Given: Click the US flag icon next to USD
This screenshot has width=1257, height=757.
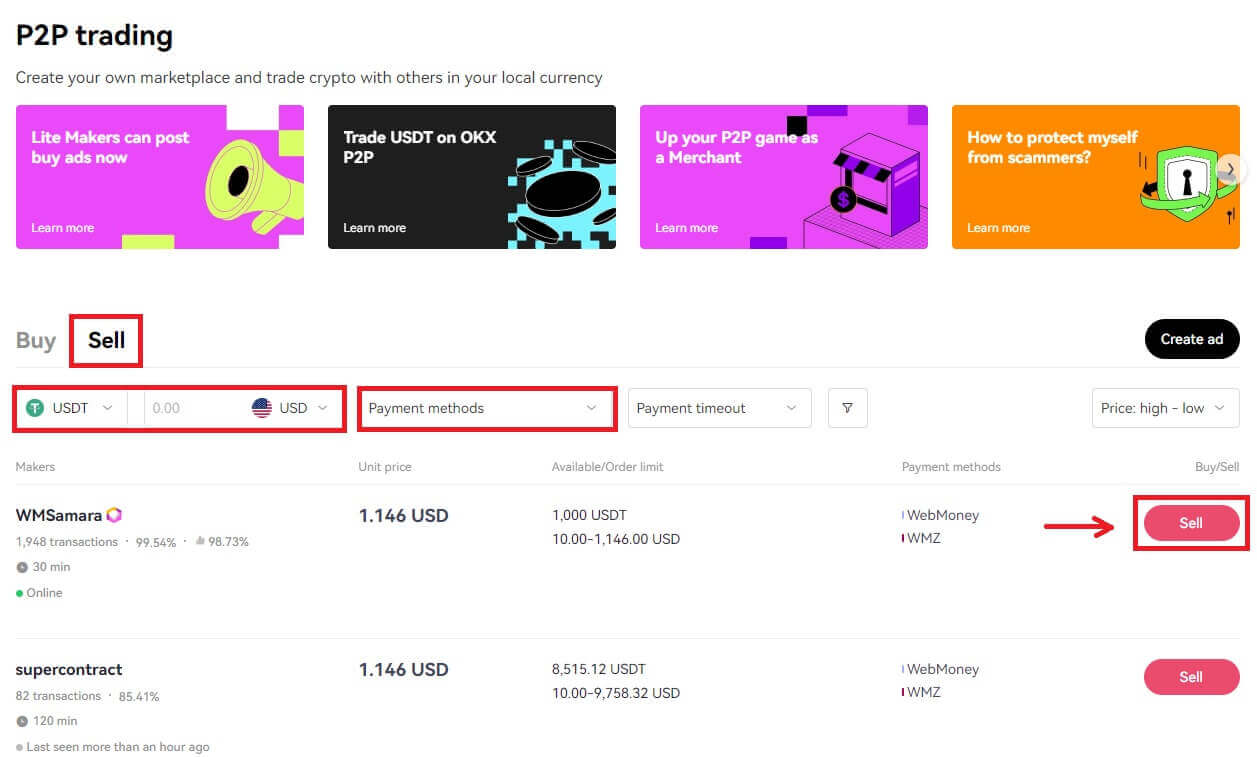Looking at the screenshot, I should pyautogui.click(x=263, y=408).
